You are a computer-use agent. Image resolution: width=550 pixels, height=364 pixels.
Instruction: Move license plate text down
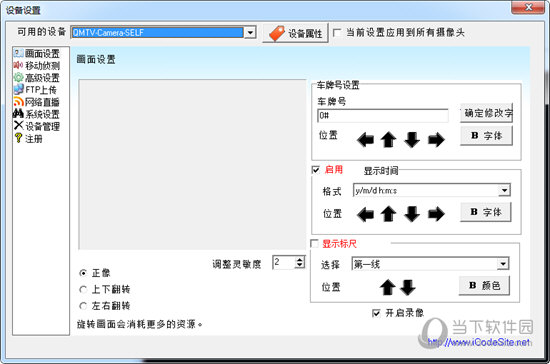[x=412, y=140]
